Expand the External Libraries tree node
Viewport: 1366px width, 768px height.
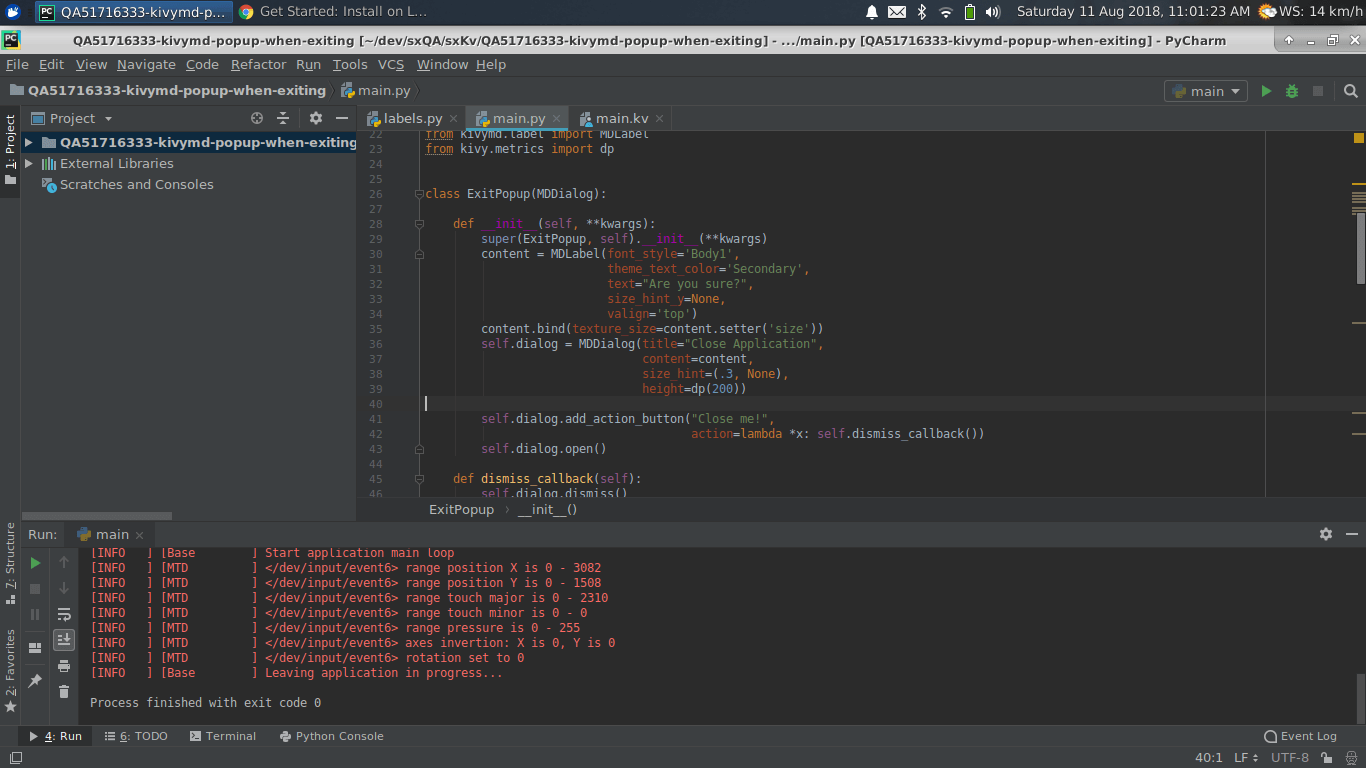click(x=29, y=163)
